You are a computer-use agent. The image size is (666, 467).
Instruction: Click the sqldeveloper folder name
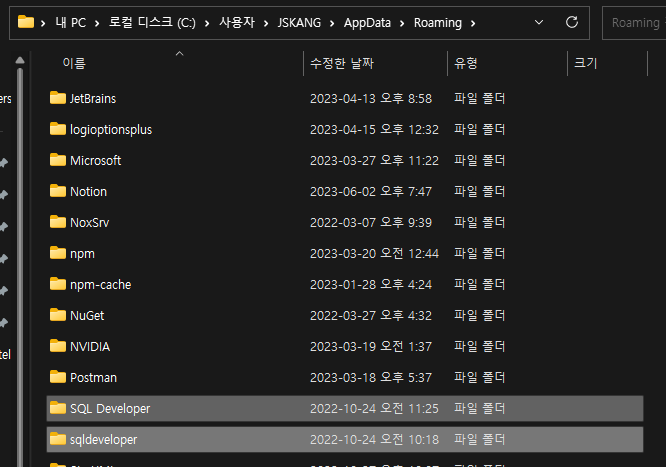coord(104,440)
